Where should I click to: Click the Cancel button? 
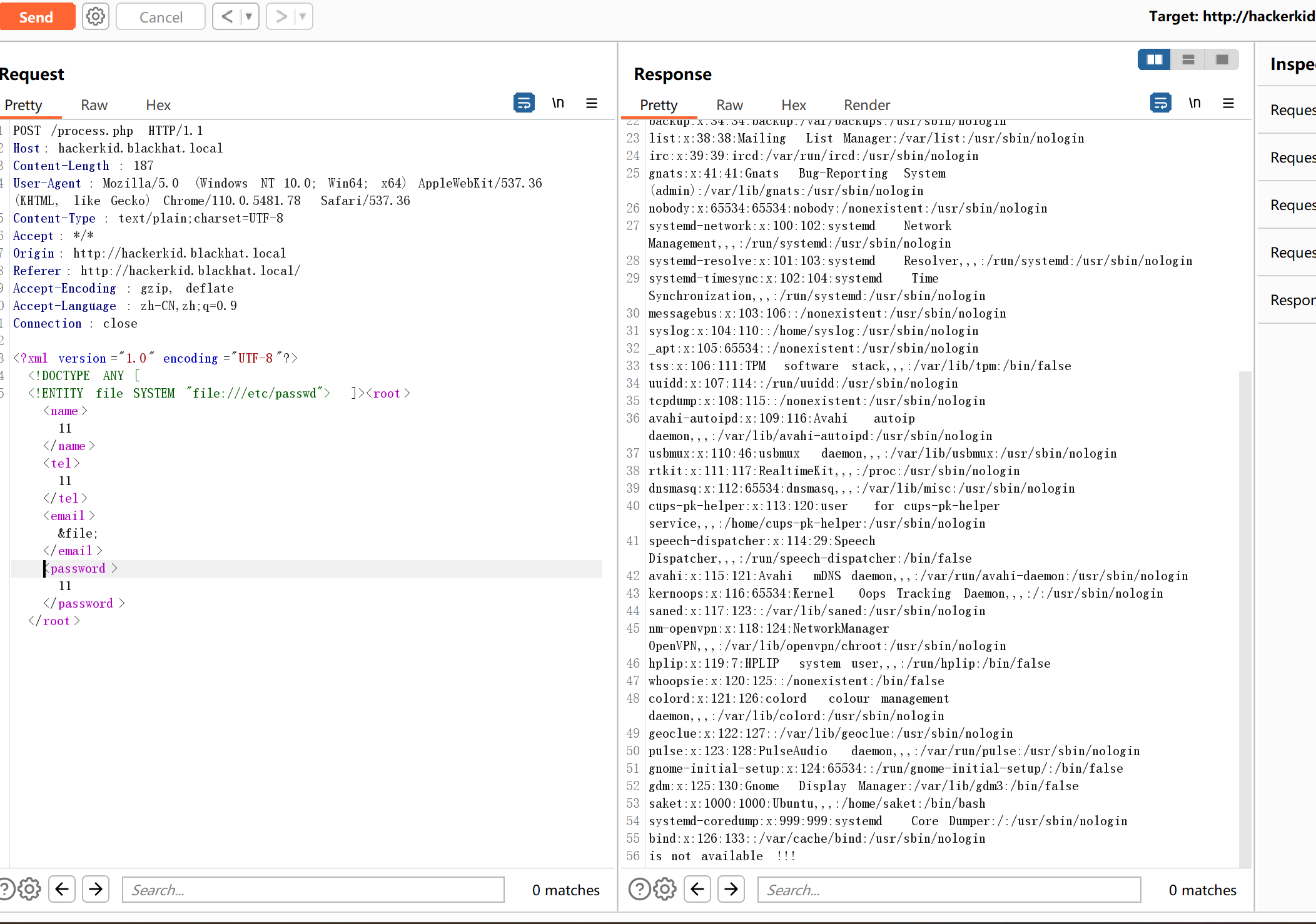(161, 17)
